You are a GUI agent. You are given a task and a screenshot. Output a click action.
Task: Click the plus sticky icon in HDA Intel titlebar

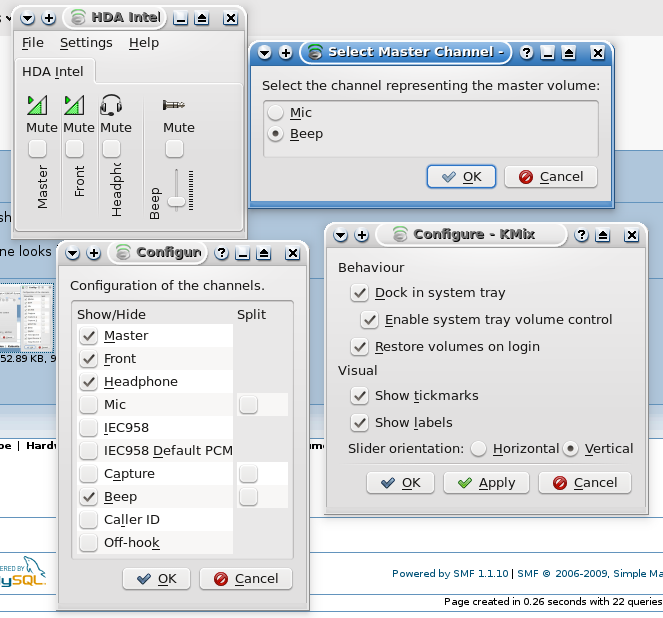pyautogui.click(x=49, y=18)
